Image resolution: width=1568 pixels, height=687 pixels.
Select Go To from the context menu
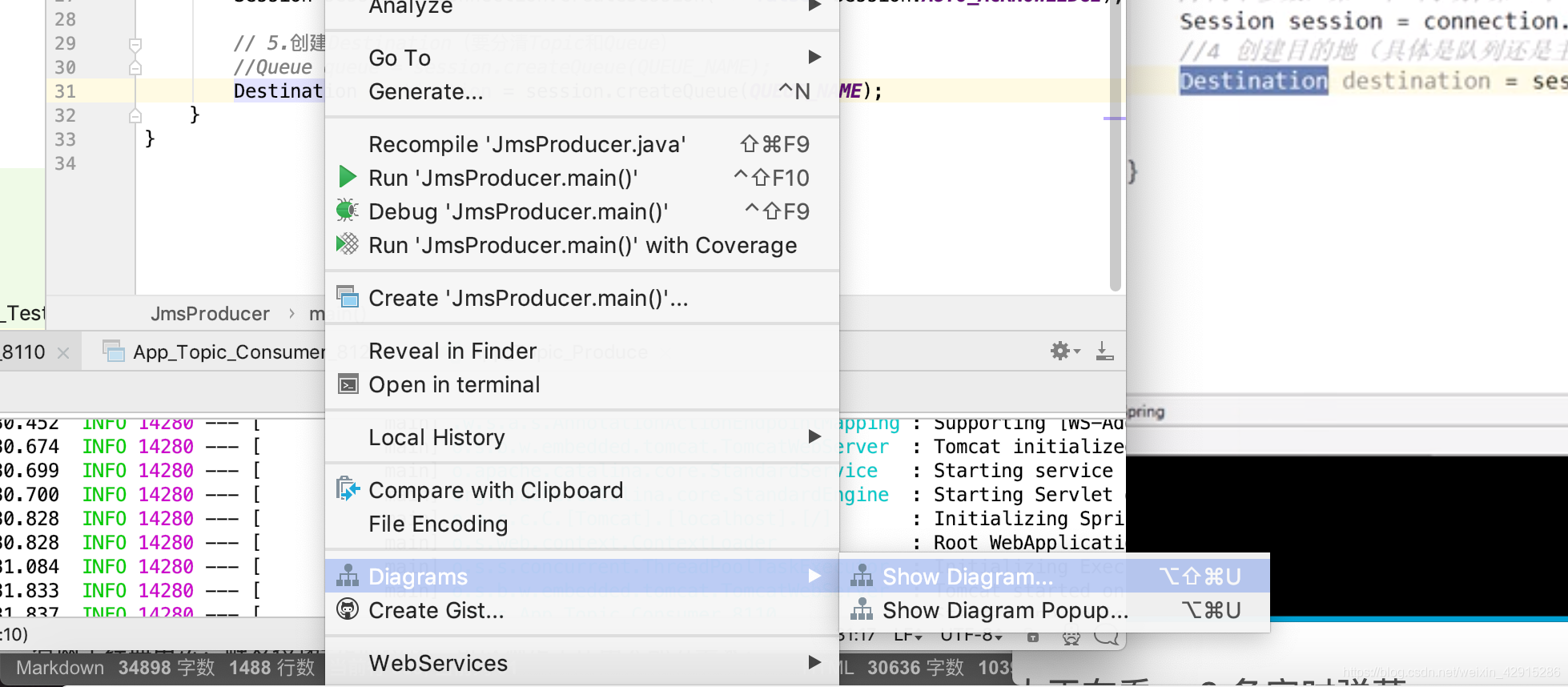pos(582,58)
